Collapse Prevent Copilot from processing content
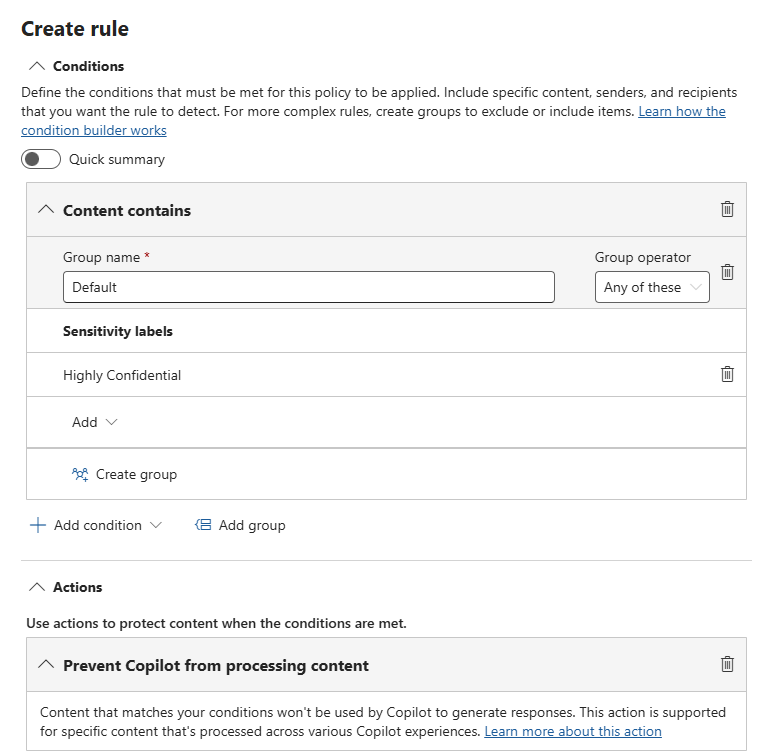 point(45,665)
